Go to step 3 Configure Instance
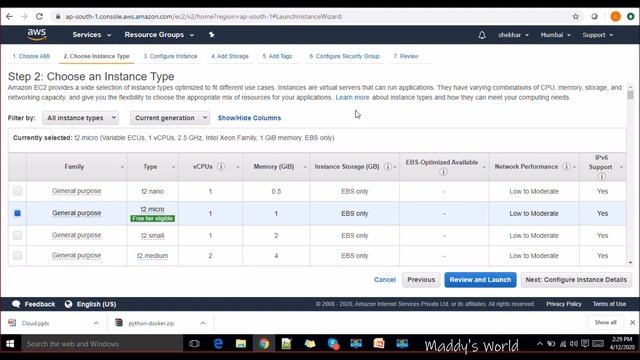Viewport: 640px width, 360px height. pyautogui.click(x=170, y=56)
